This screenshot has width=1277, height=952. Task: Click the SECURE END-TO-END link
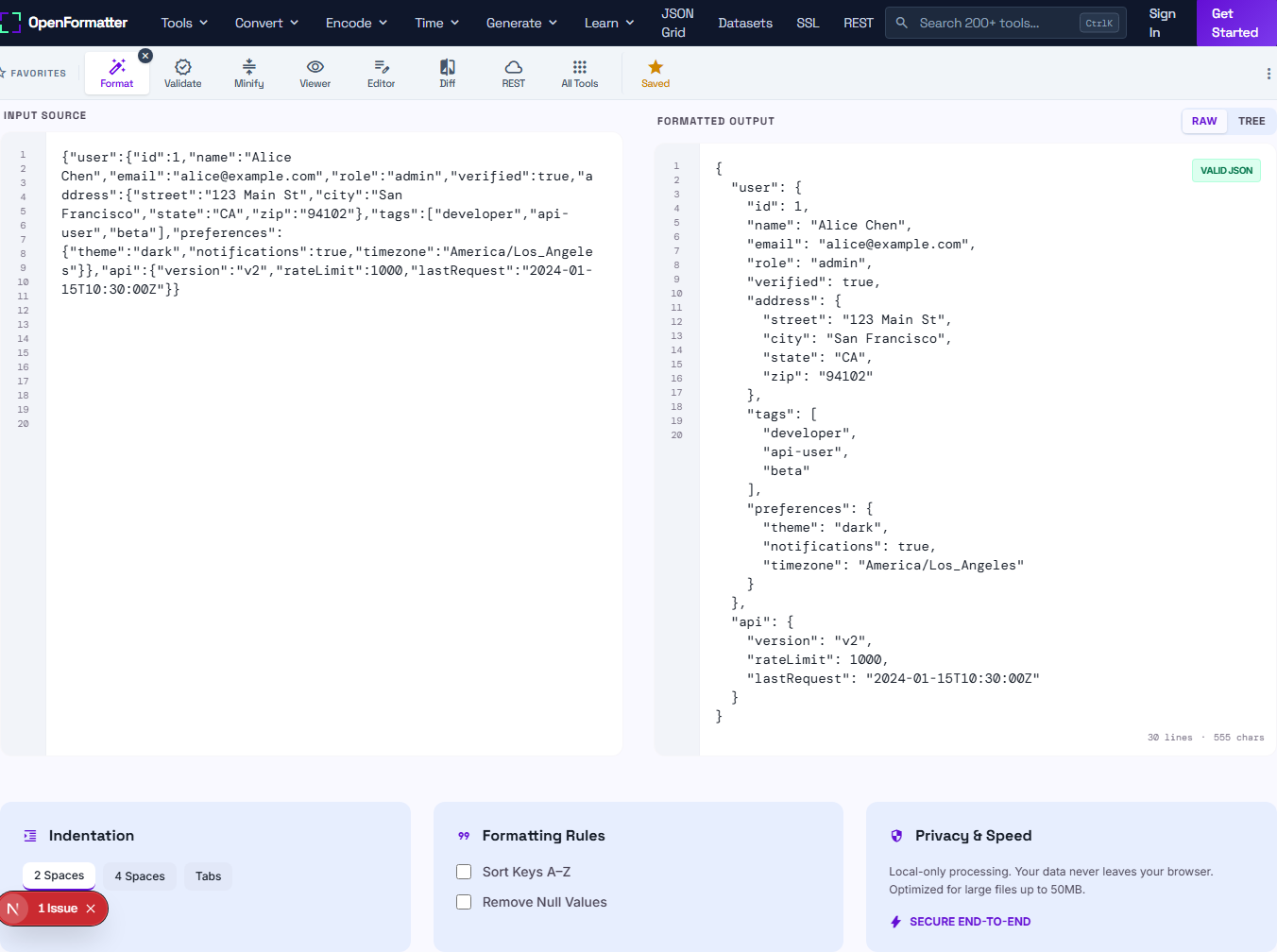[970, 922]
